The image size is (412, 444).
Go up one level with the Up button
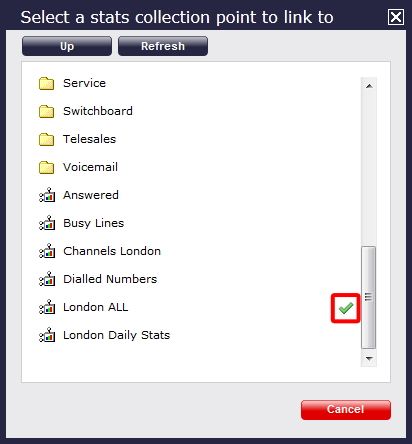(67, 46)
